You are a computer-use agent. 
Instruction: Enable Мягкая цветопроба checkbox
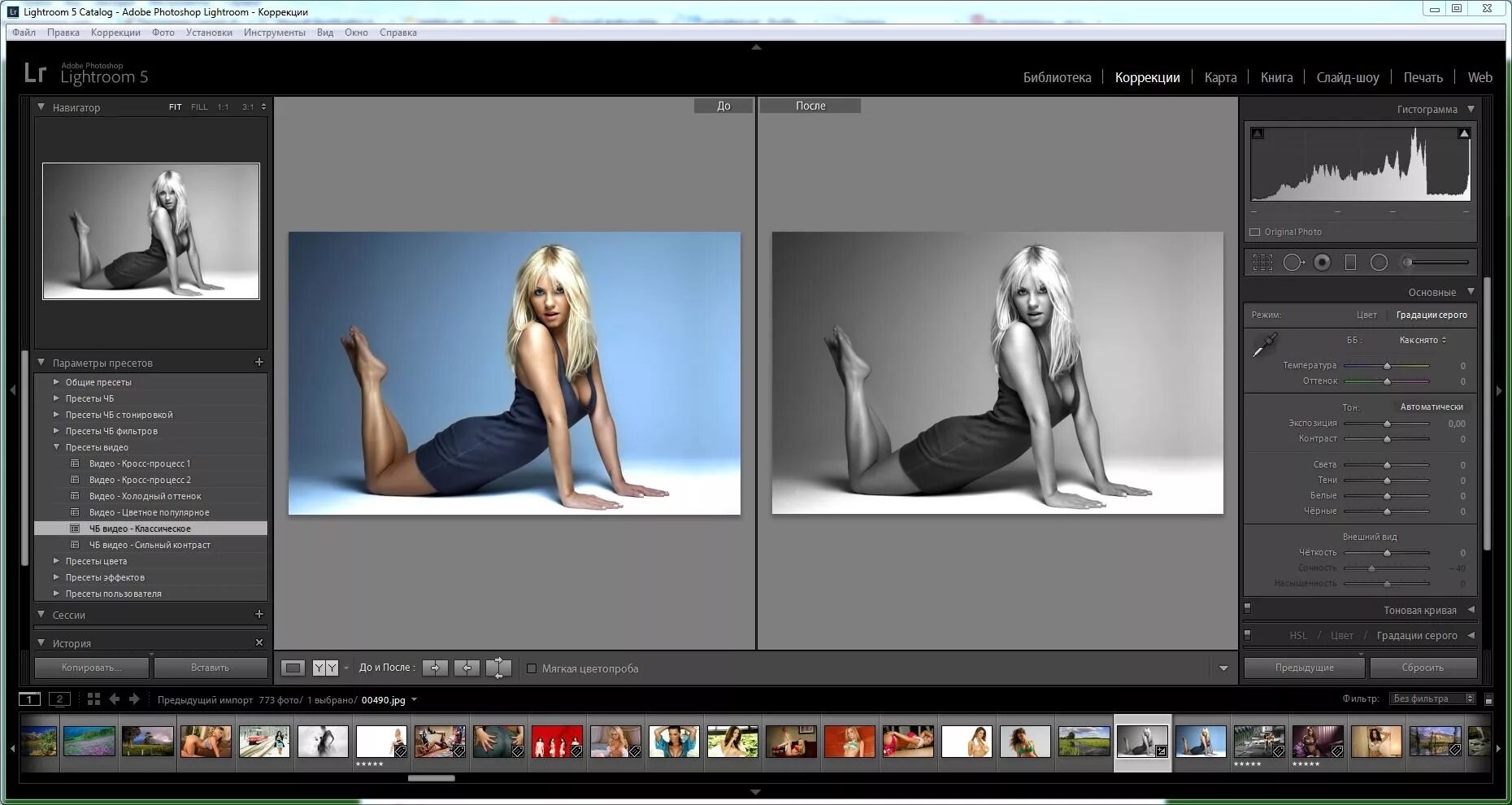tap(532, 668)
